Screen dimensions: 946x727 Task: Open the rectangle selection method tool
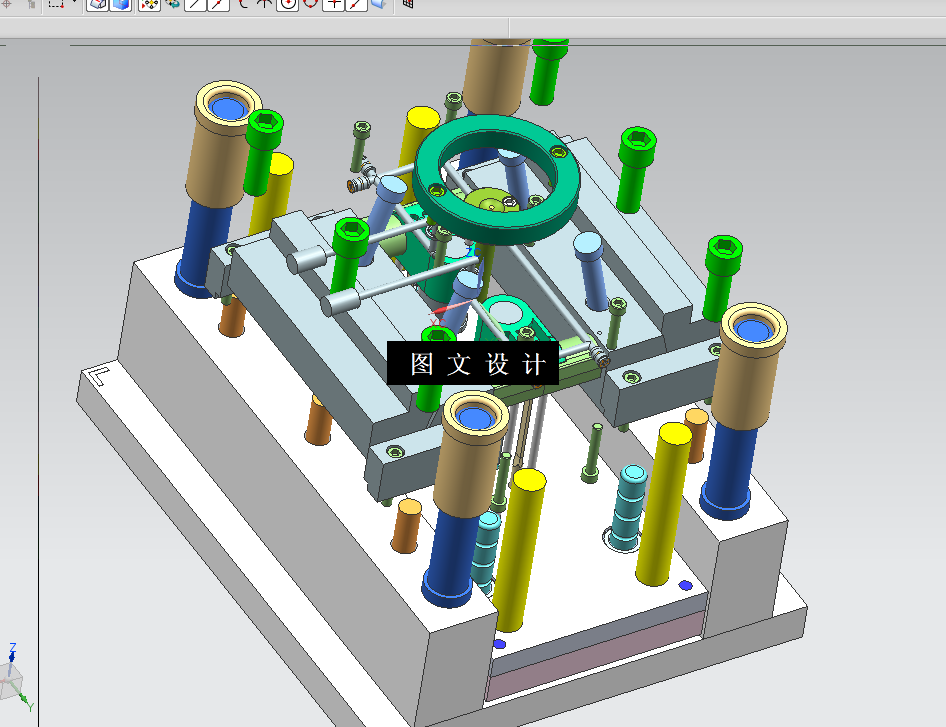click(x=56, y=4)
